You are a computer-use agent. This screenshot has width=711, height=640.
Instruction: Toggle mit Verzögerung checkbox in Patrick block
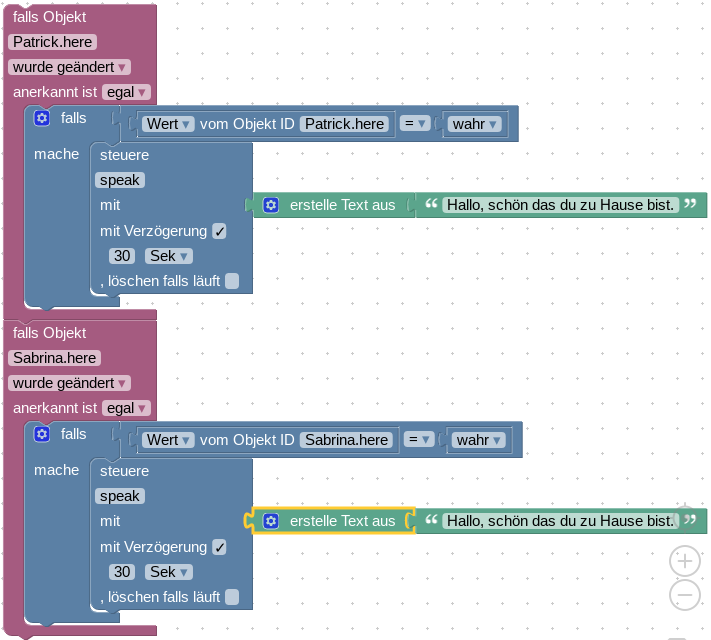click(219, 231)
